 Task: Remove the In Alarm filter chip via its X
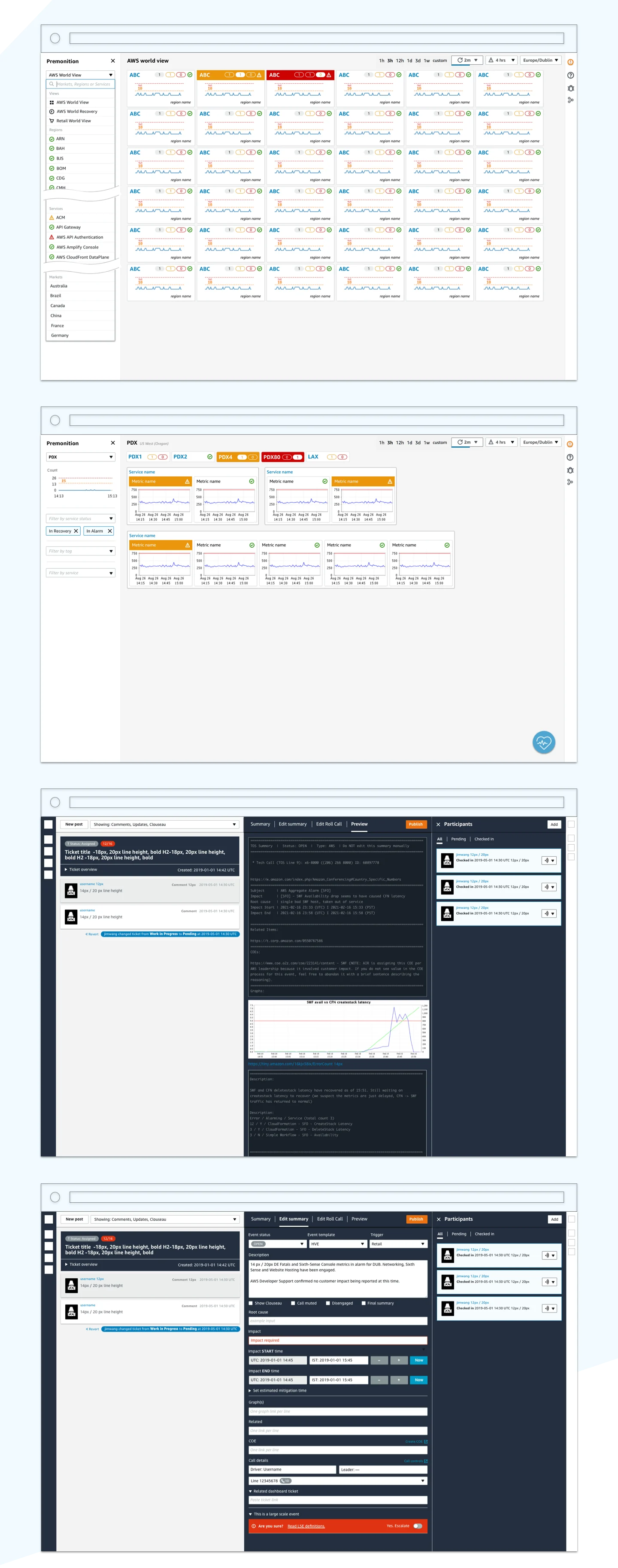(109, 531)
